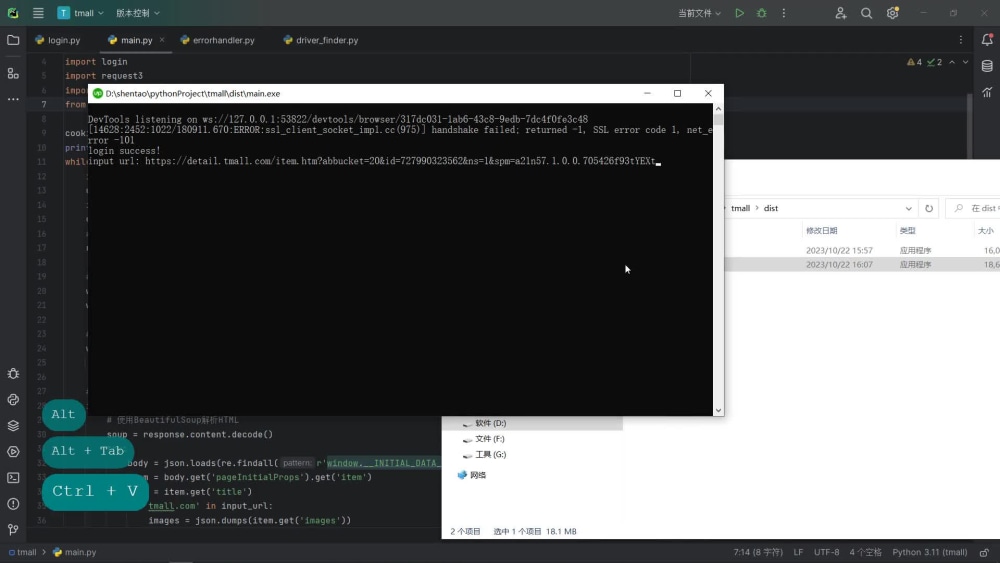Open the LF line separator selector
Image resolution: width=1000 pixels, height=563 pixels.
point(798,552)
